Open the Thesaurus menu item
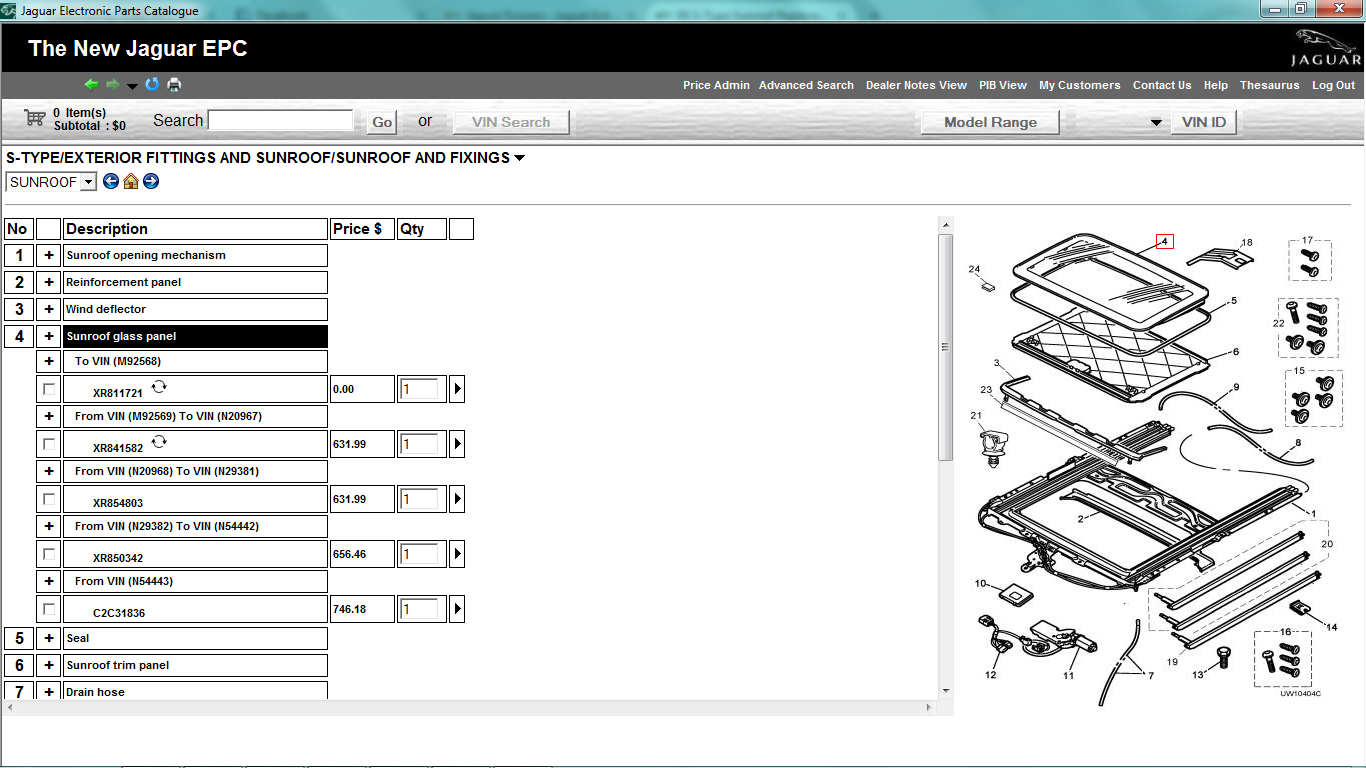Image resolution: width=1366 pixels, height=768 pixels. click(x=1269, y=85)
